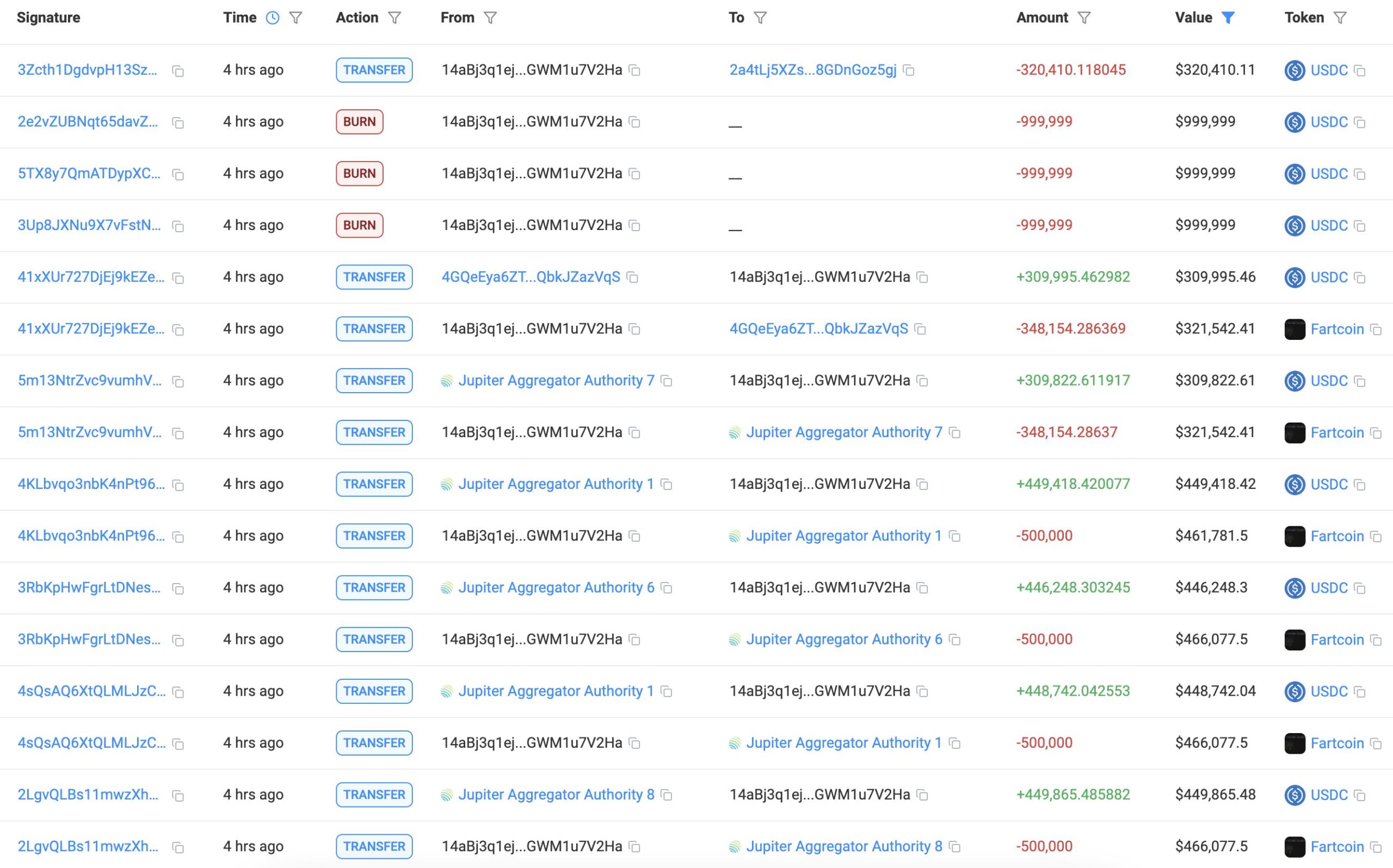
Task: Open the Action column filter
Action: pos(395,18)
